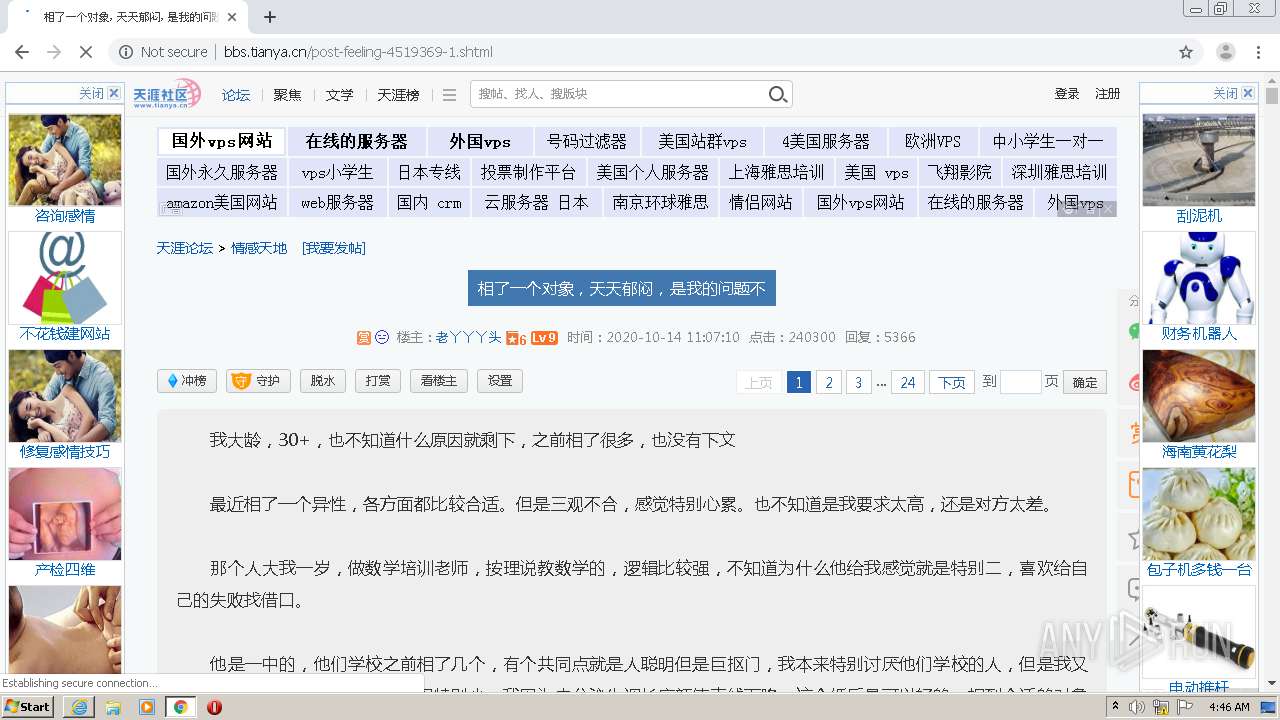Click the 冲榜 button
Viewport: 1280px width, 720px height.
click(187, 381)
